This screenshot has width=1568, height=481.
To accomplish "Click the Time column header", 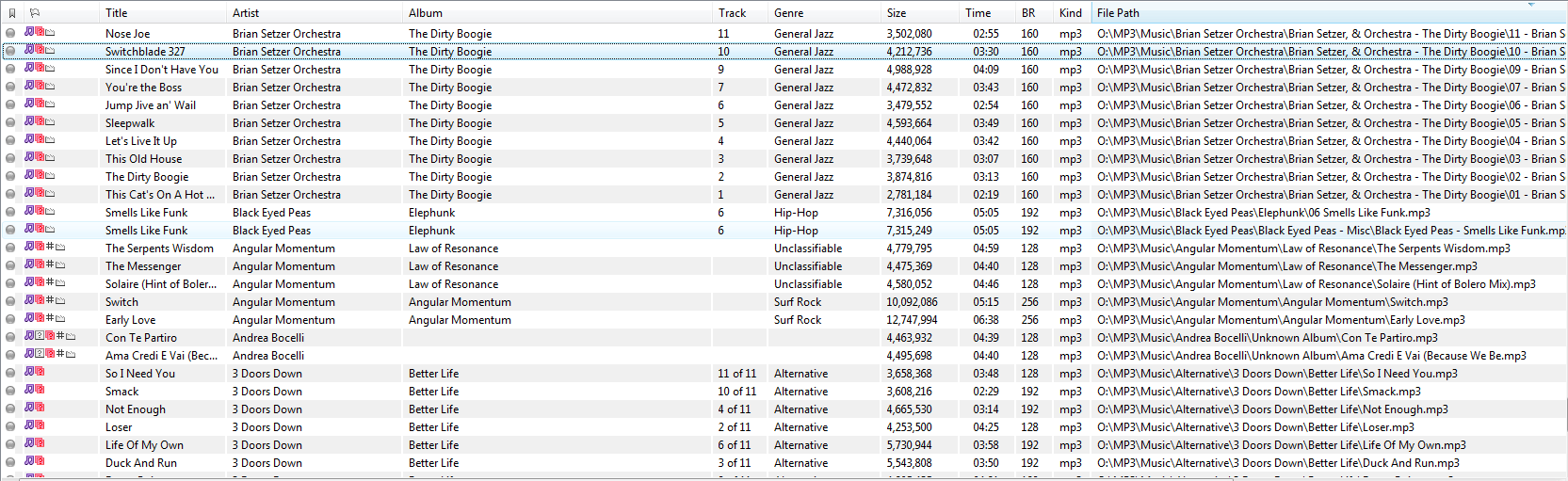I will 978,13.
